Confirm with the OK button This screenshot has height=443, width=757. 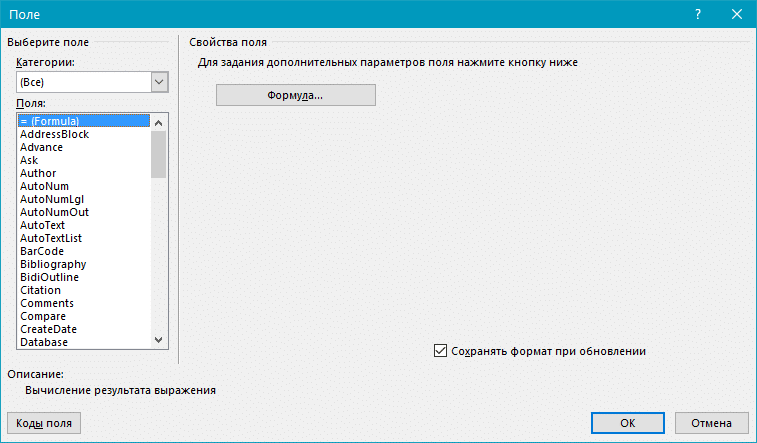[x=627, y=423]
